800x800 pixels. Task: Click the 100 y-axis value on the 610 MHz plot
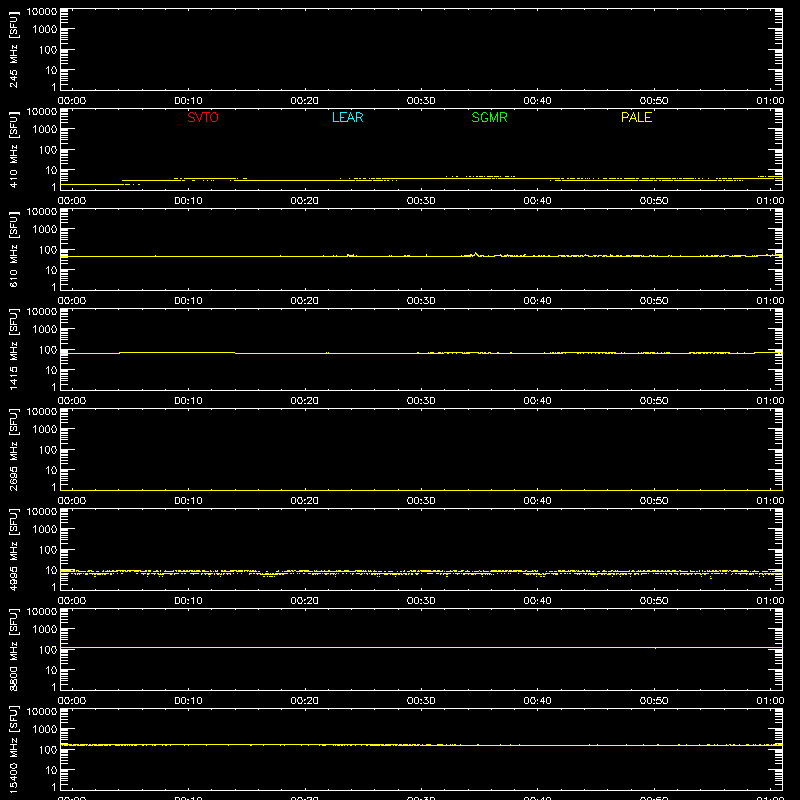click(x=48, y=250)
